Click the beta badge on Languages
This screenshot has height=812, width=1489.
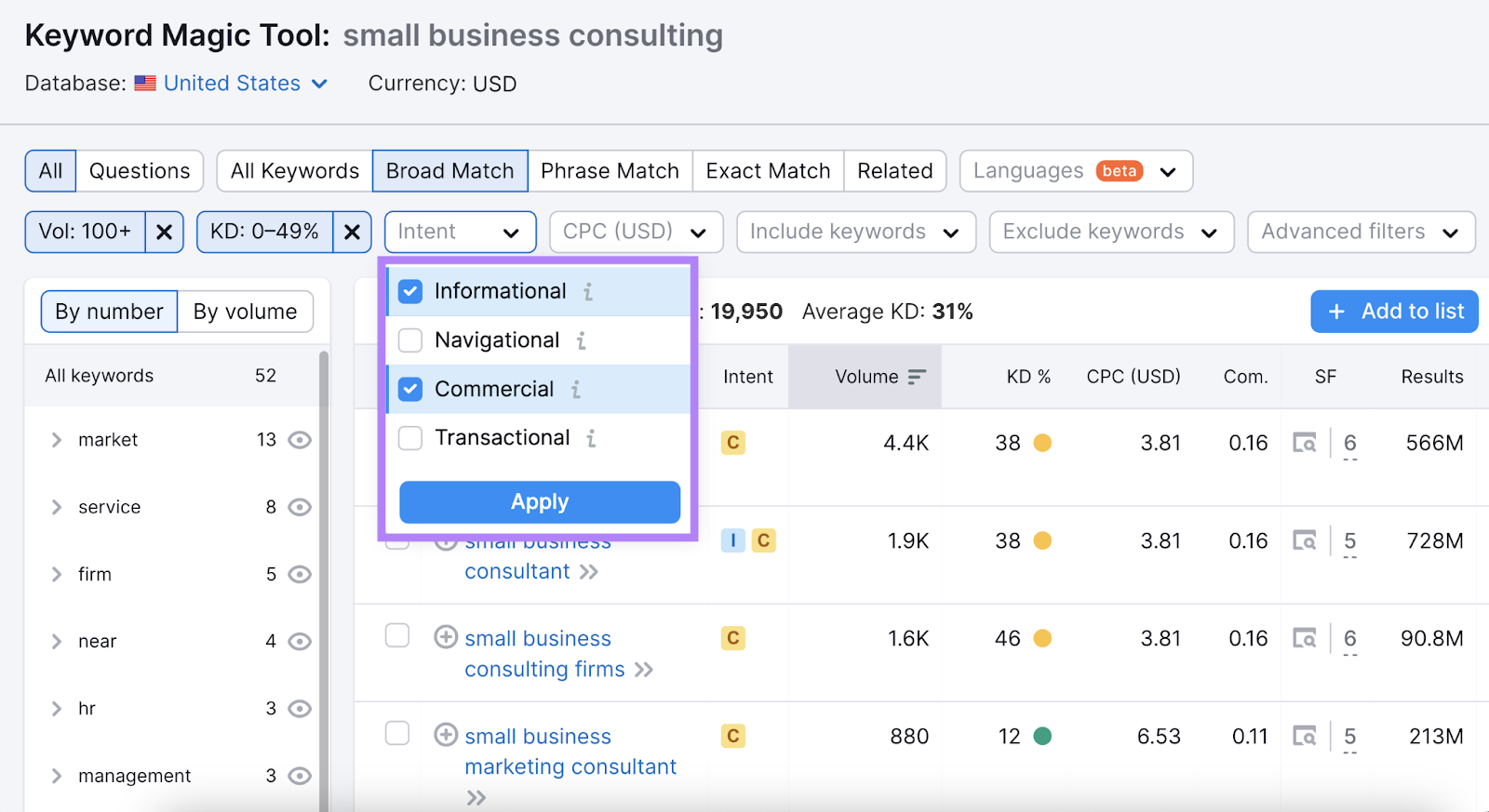coord(1120,171)
